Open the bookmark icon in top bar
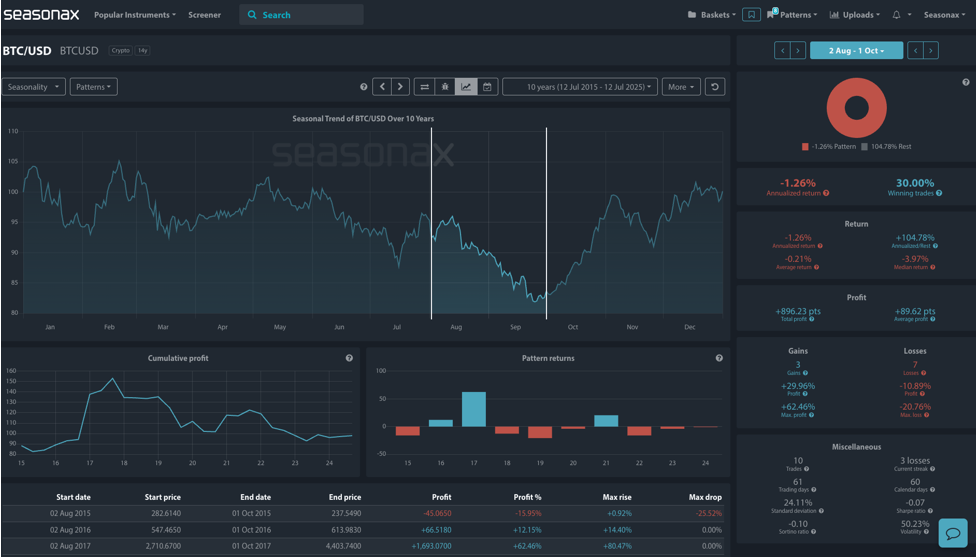Viewport: 976px width, 557px height. click(751, 14)
